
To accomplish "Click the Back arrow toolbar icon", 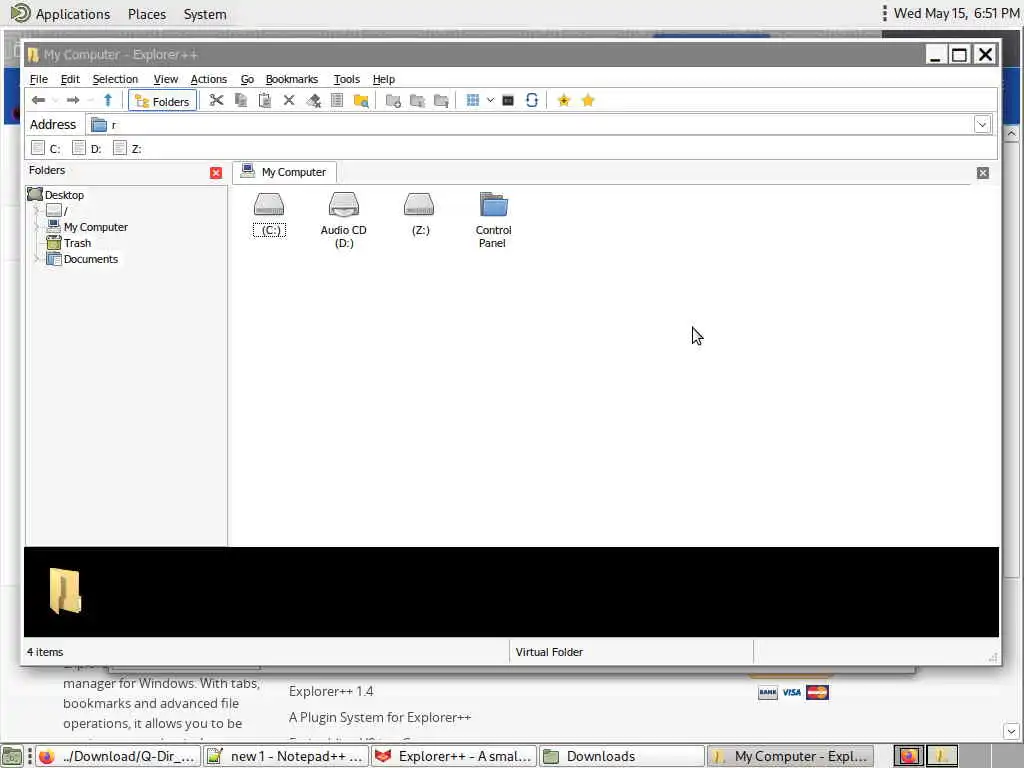I will coord(39,100).
